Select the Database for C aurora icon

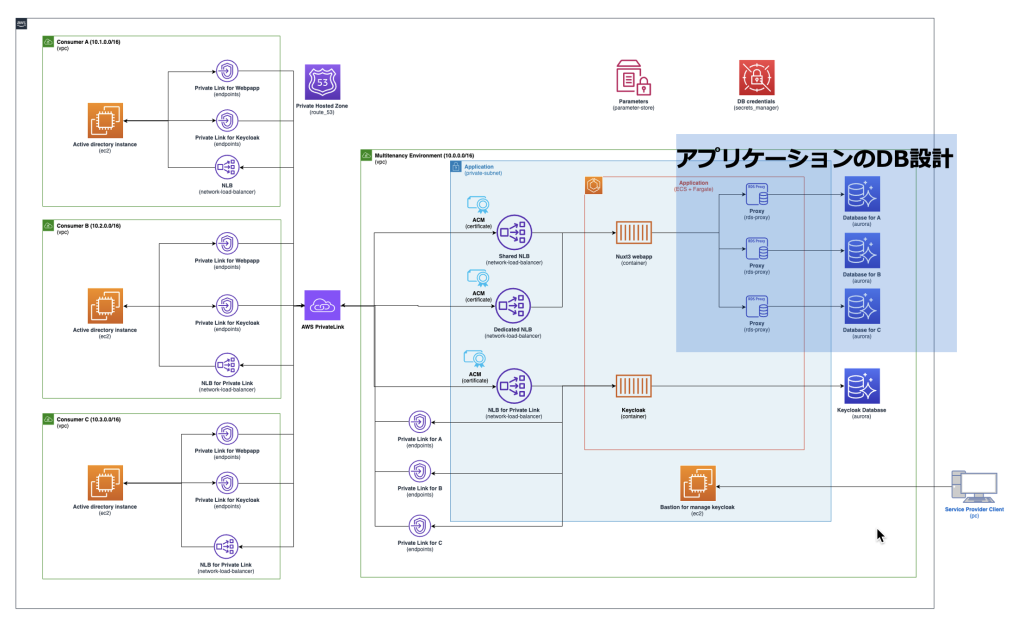coord(862,306)
